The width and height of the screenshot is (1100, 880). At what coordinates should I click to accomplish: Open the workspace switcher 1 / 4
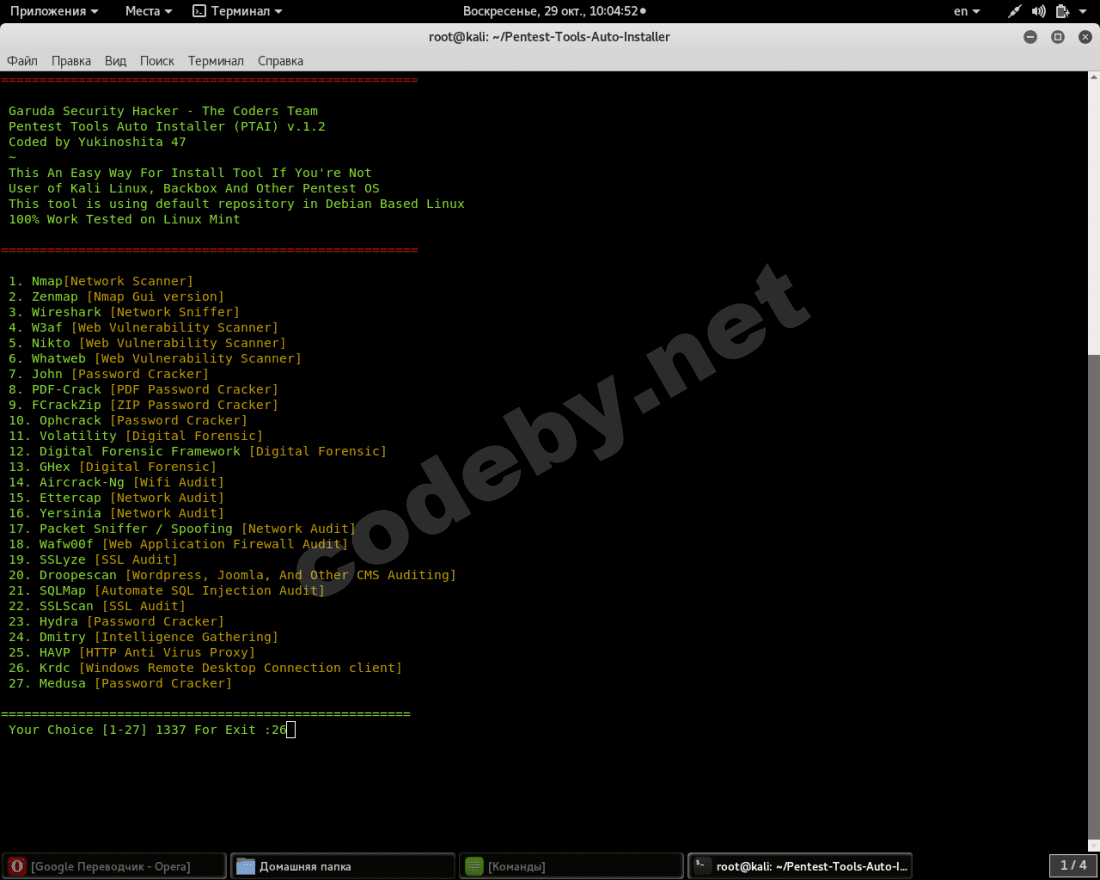[1073, 865]
